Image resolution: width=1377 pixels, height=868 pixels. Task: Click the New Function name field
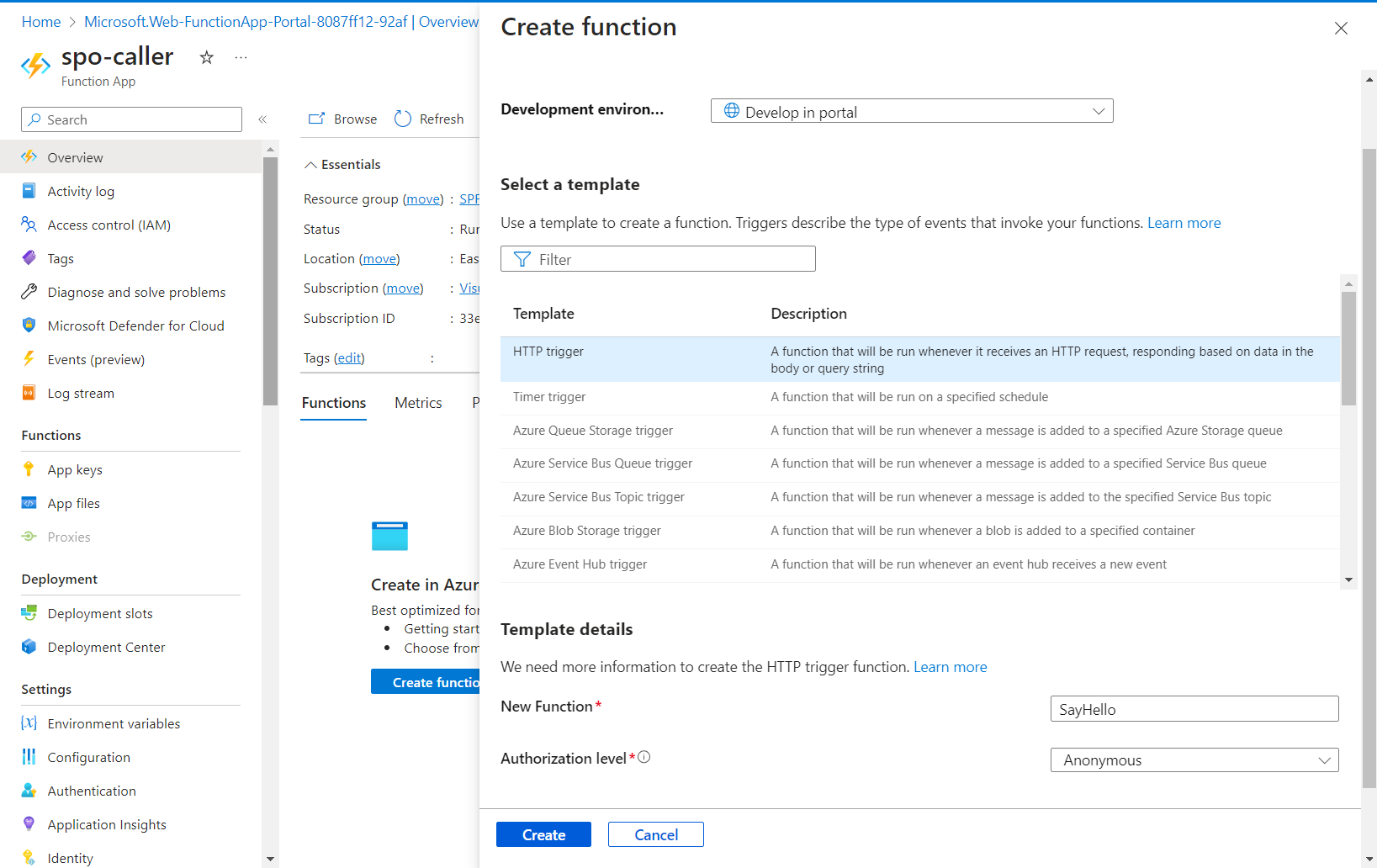pyautogui.click(x=1194, y=709)
